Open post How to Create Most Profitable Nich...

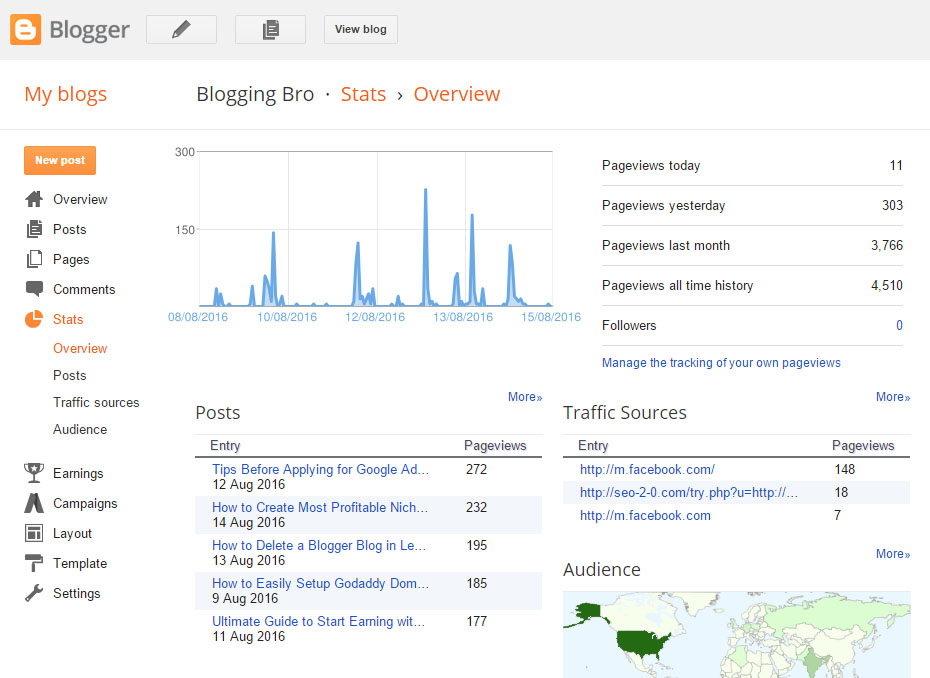(x=320, y=507)
